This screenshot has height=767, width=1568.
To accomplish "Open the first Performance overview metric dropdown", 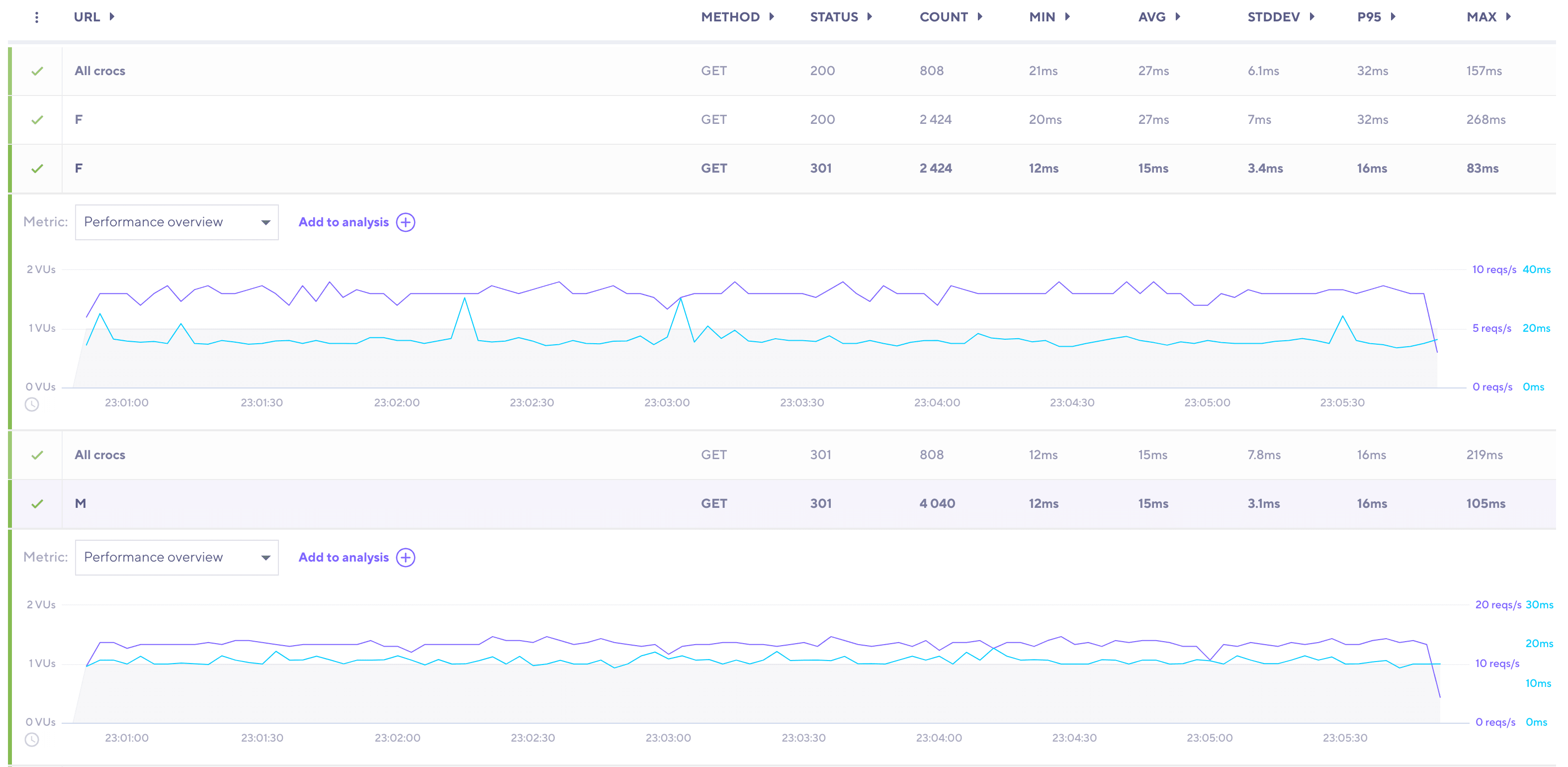I will [176, 222].
